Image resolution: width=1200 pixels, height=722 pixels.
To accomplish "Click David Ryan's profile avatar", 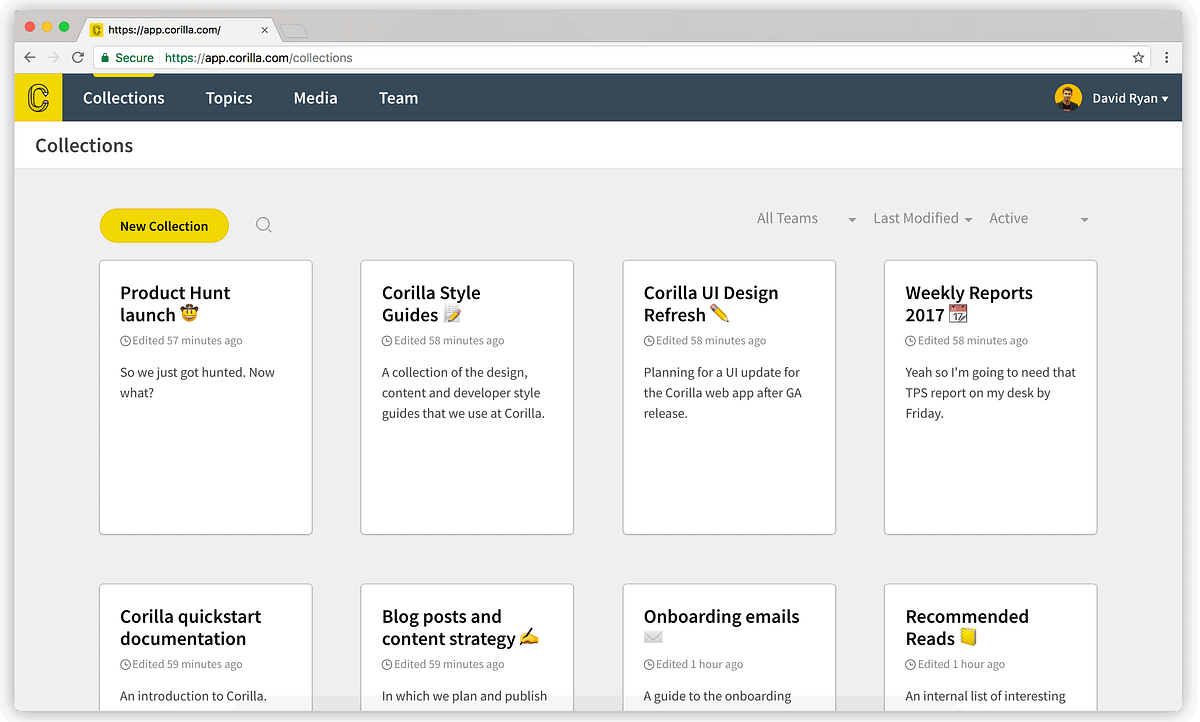I will pyautogui.click(x=1068, y=97).
